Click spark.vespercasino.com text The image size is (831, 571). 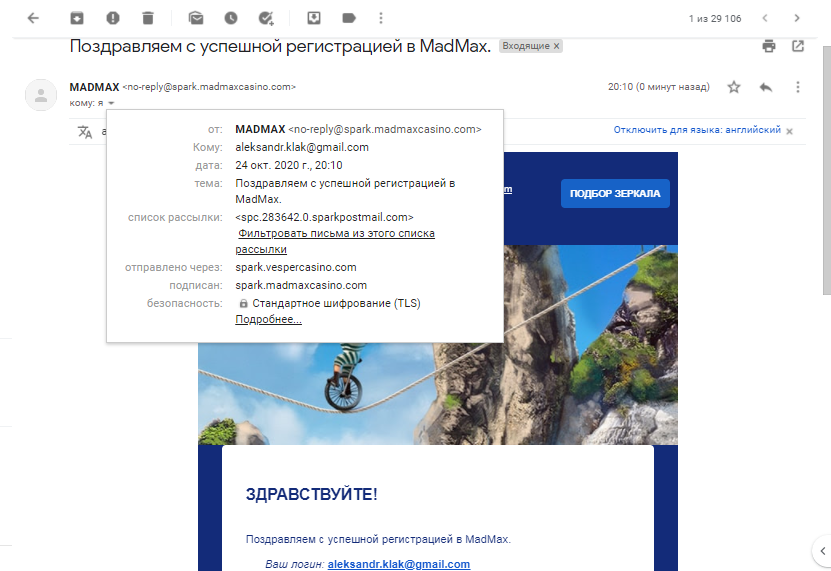click(296, 267)
